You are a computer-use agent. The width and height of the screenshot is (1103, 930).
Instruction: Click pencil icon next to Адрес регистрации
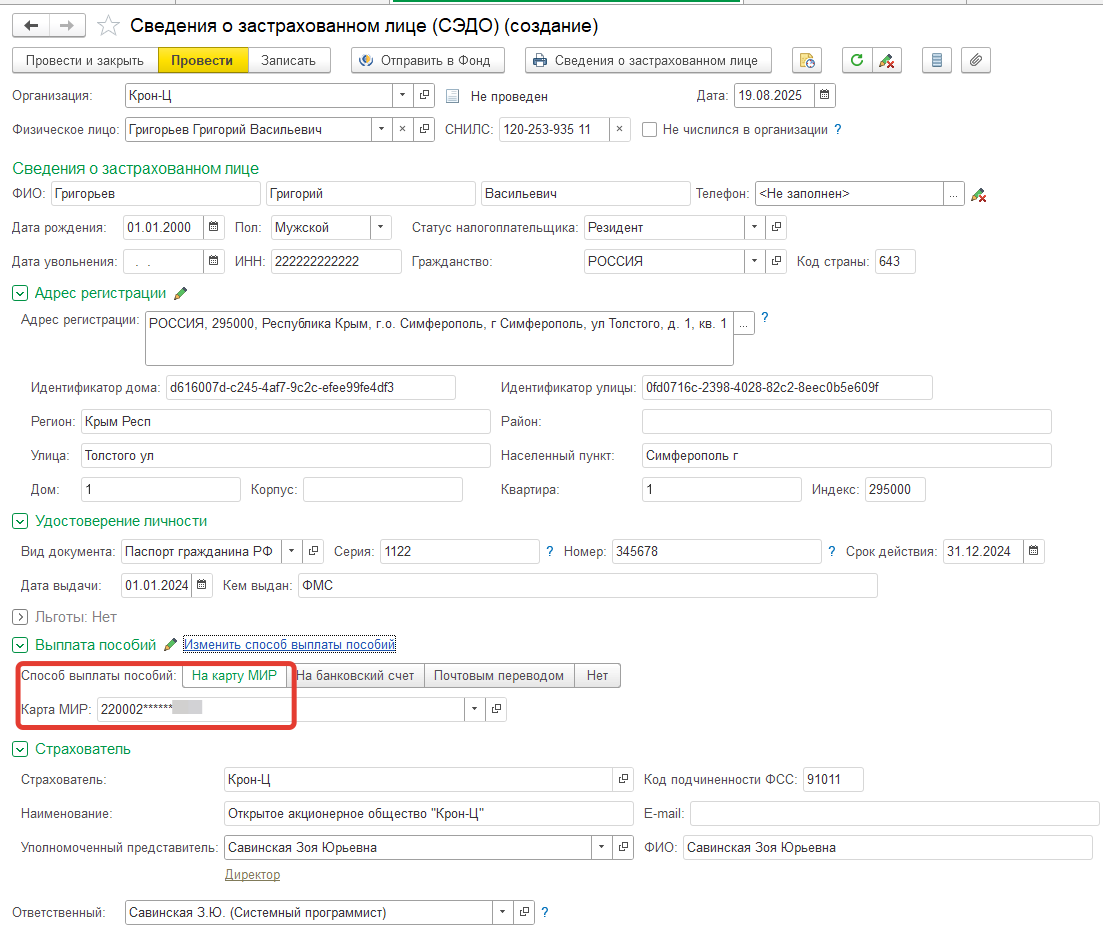tap(181, 293)
